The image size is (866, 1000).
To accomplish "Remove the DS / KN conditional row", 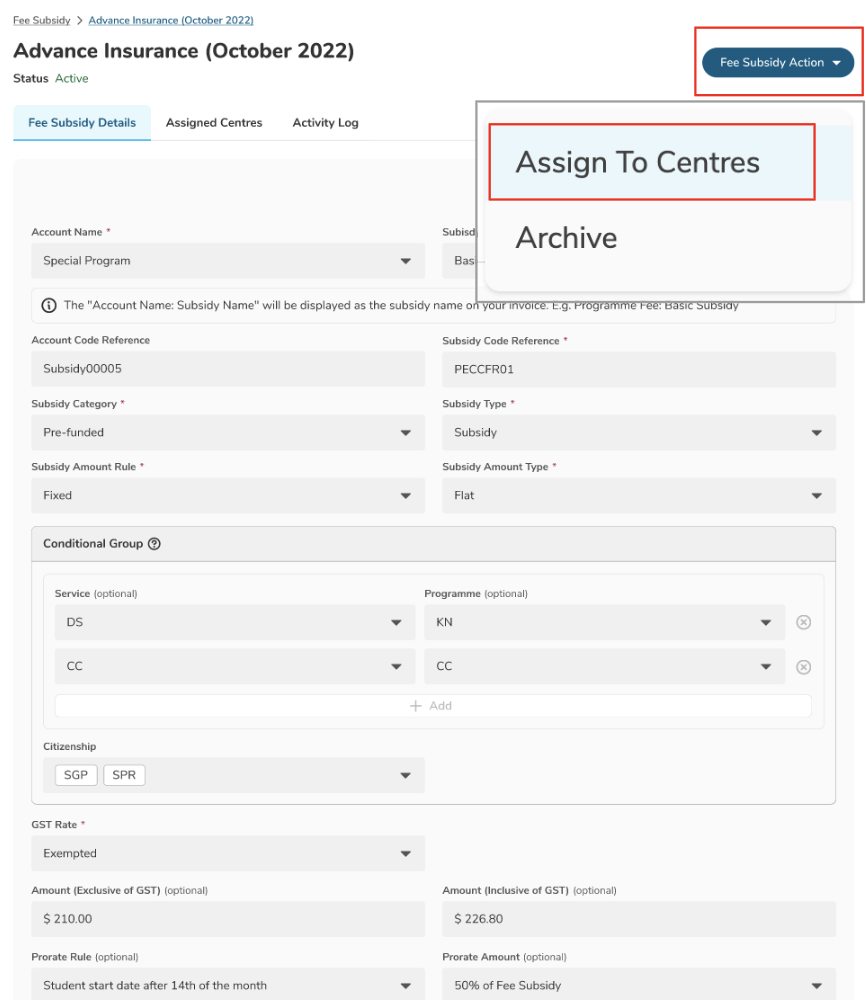I will [803, 622].
